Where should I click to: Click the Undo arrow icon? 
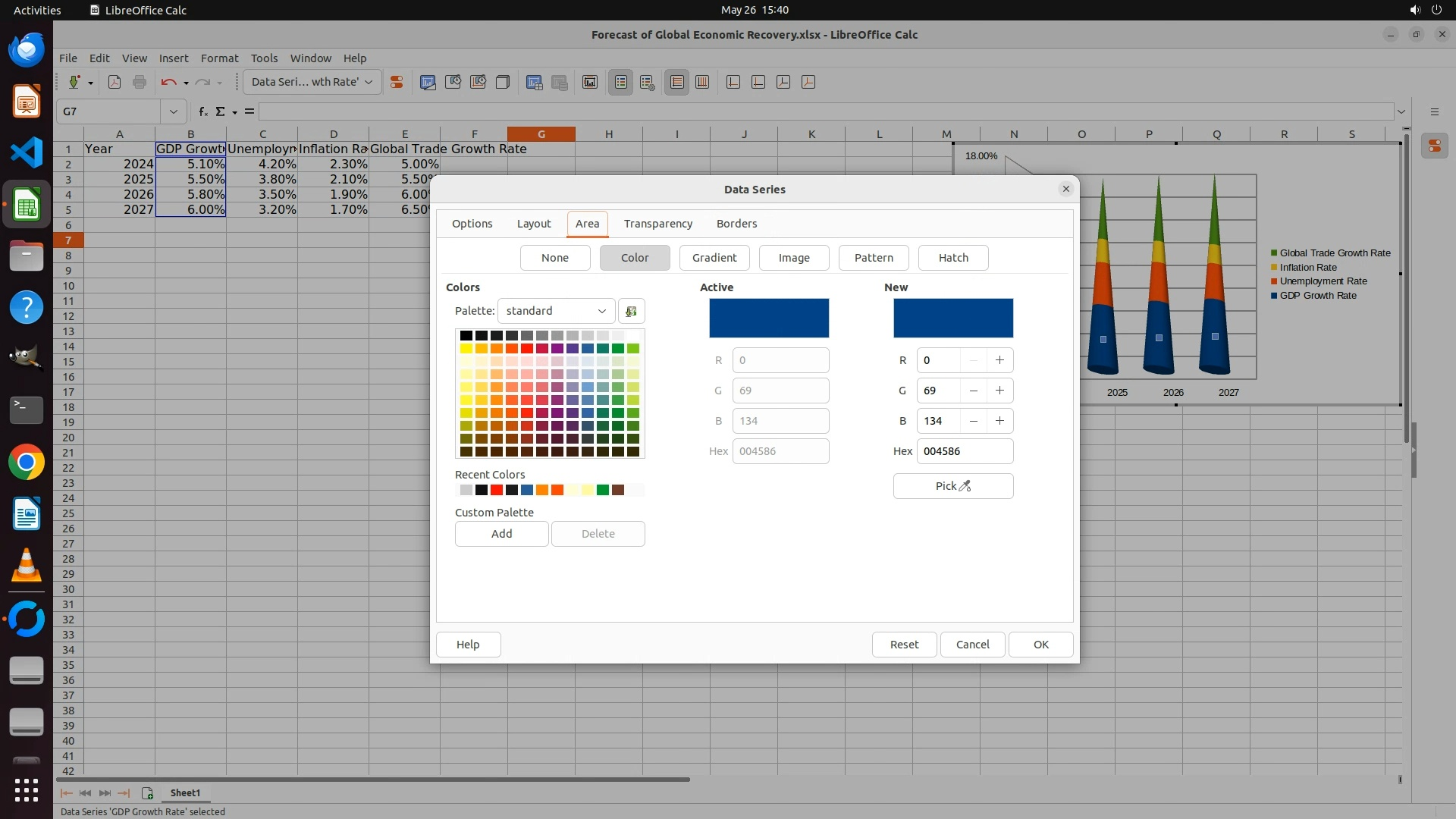pos(168,82)
